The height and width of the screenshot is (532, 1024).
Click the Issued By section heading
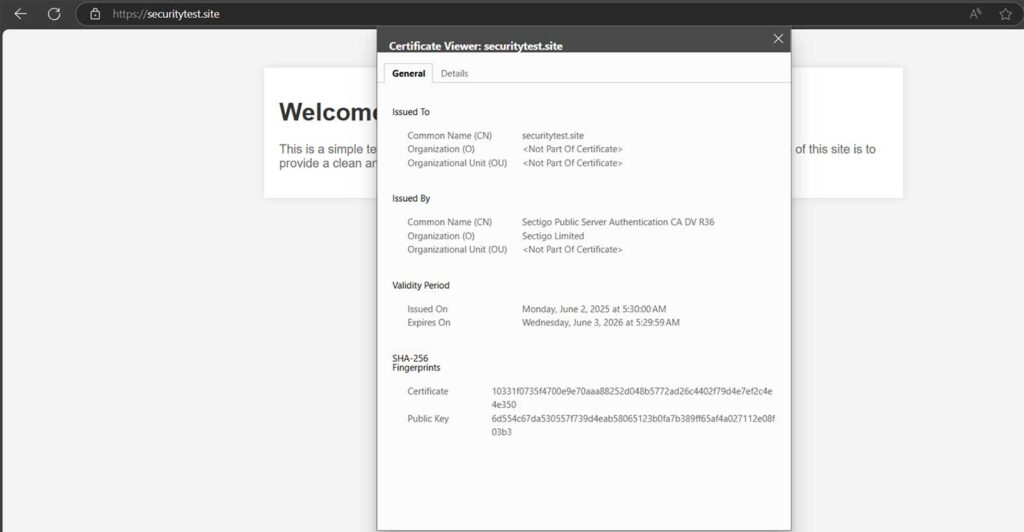[411, 198]
